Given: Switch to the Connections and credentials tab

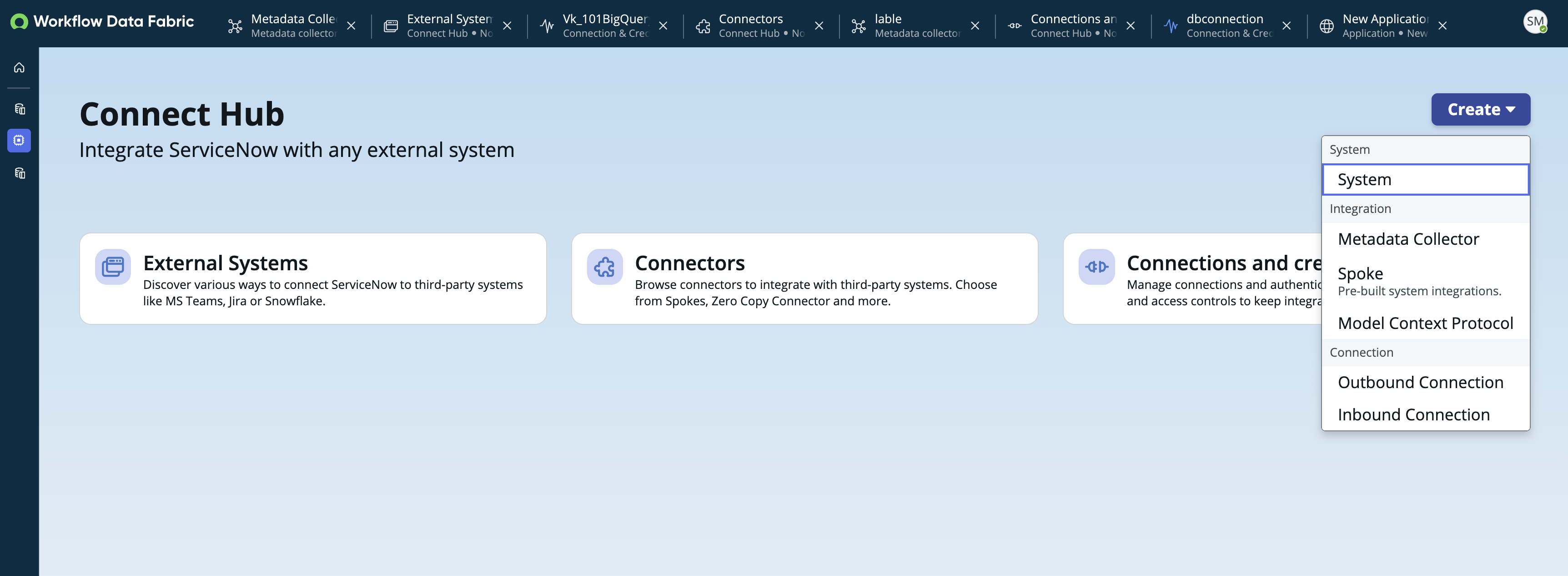Looking at the screenshot, I should (1073, 25).
